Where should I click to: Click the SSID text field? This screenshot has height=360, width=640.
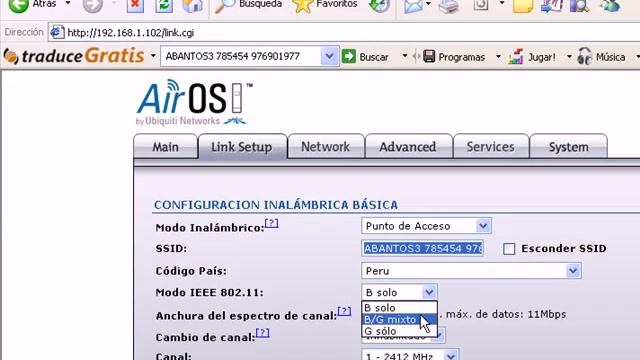(422, 248)
